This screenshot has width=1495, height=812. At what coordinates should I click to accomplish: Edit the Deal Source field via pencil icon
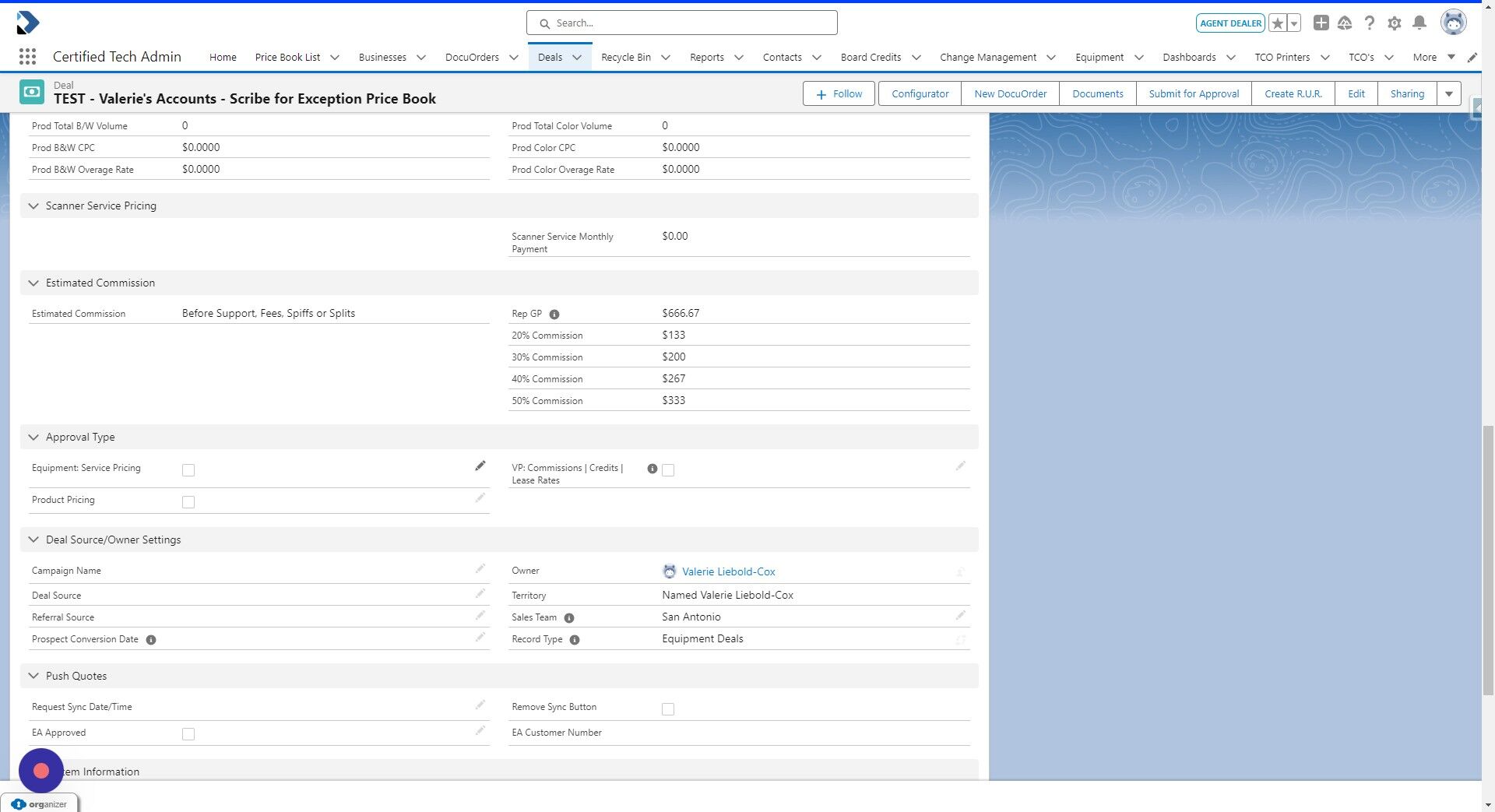[481, 593]
